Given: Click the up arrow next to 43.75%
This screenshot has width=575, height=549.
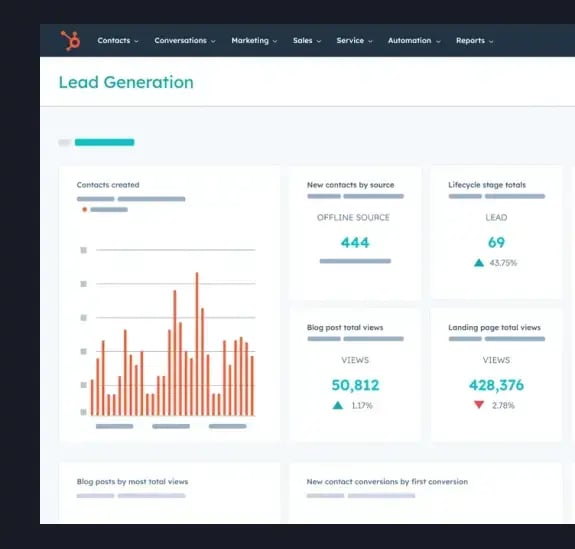Looking at the screenshot, I should 479,263.
